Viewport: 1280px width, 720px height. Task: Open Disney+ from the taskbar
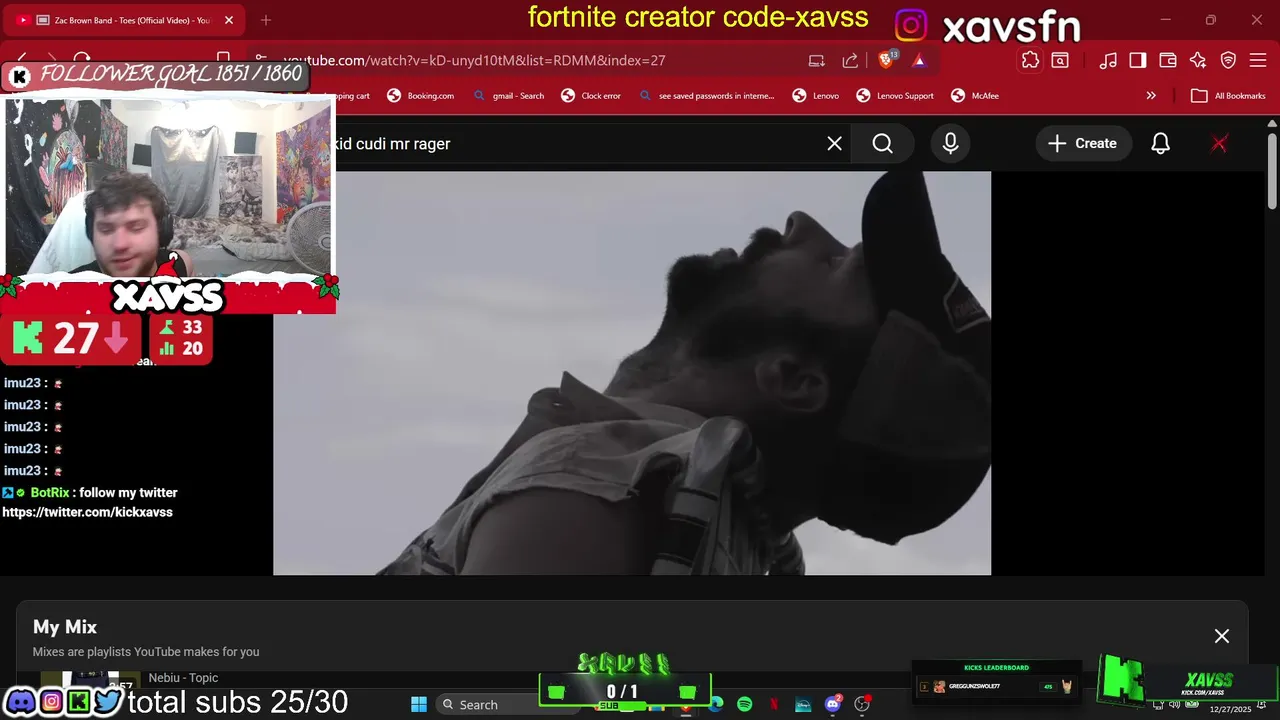pos(803,704)
